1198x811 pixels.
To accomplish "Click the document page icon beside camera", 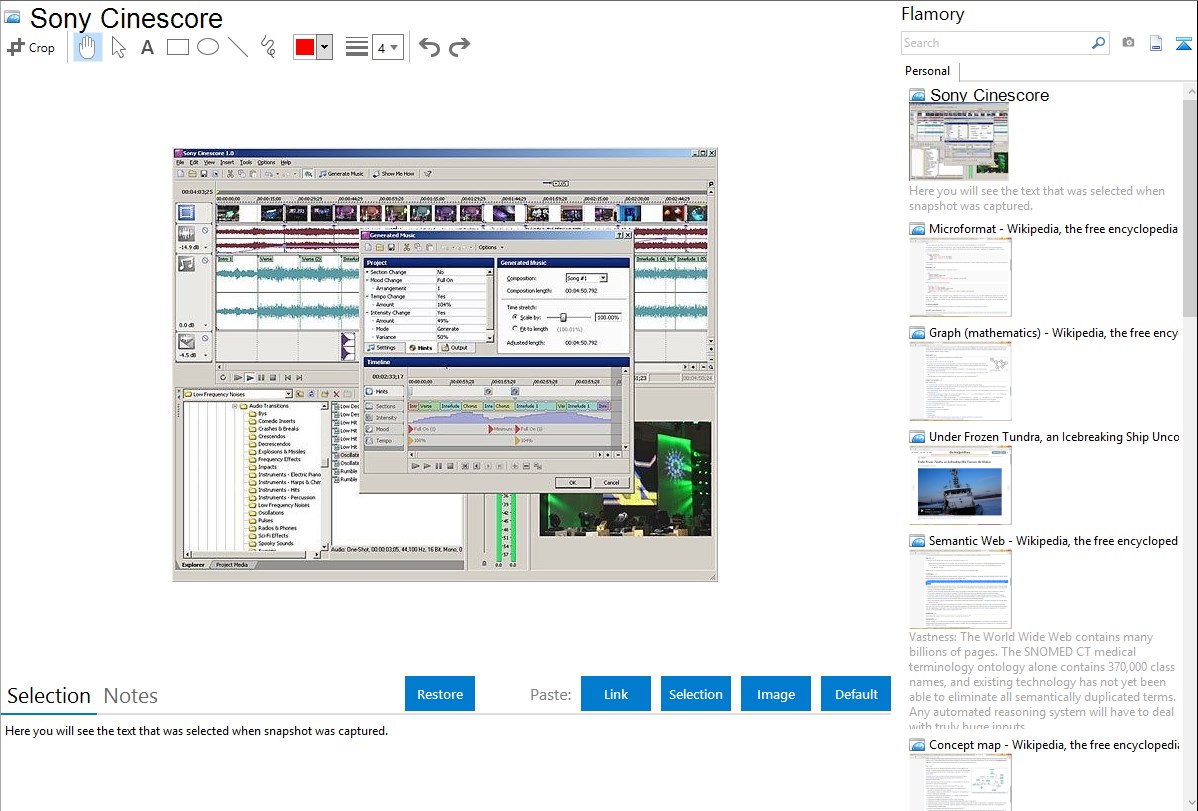I will pos(1156,43).
